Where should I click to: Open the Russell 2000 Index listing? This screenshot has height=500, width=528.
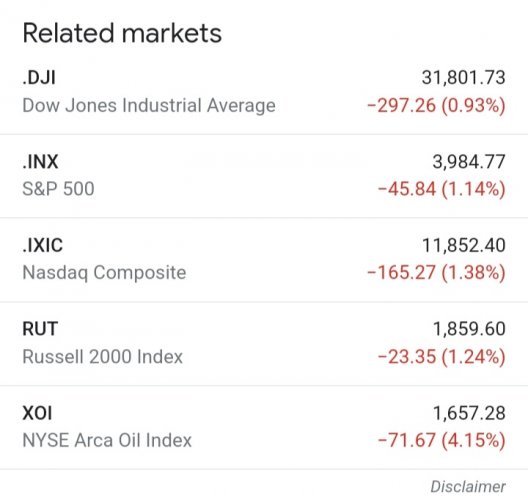click(x=102, y=357)
